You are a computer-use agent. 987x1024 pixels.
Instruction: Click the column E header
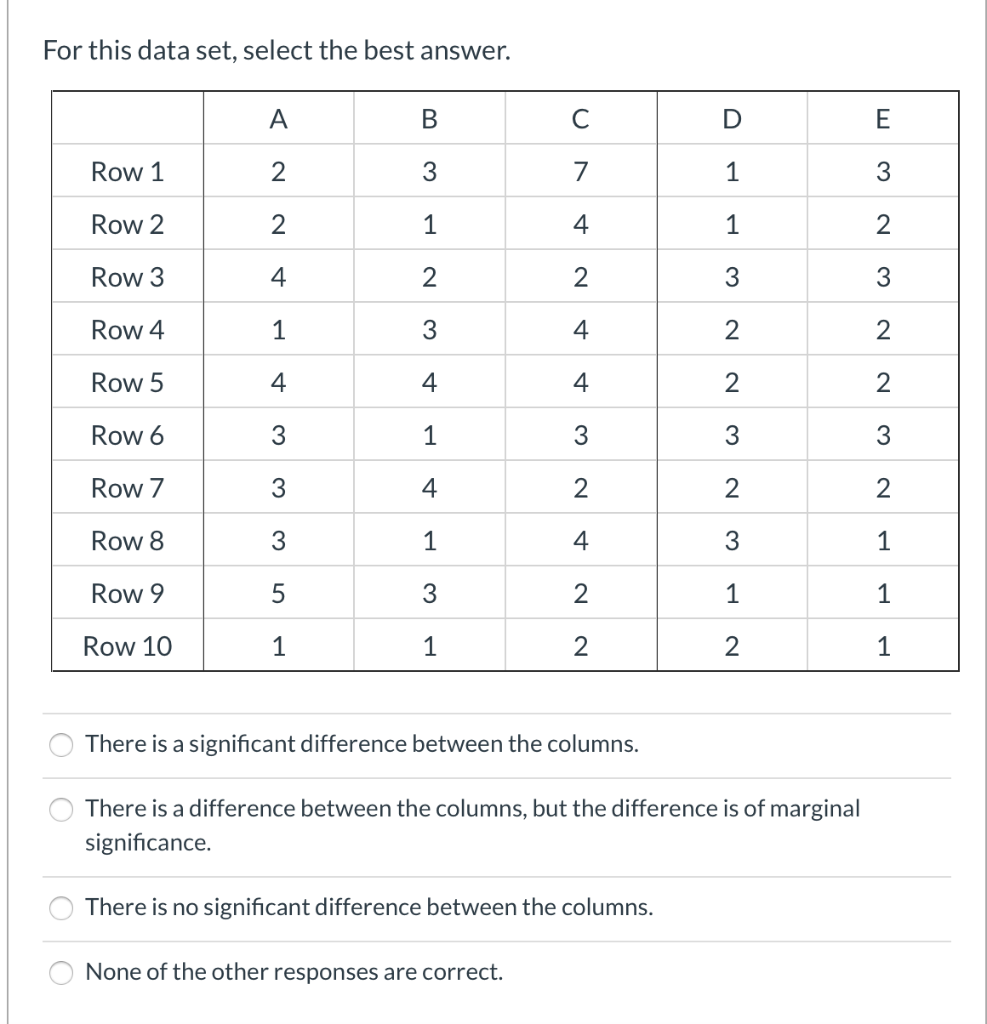pos(883,118)
